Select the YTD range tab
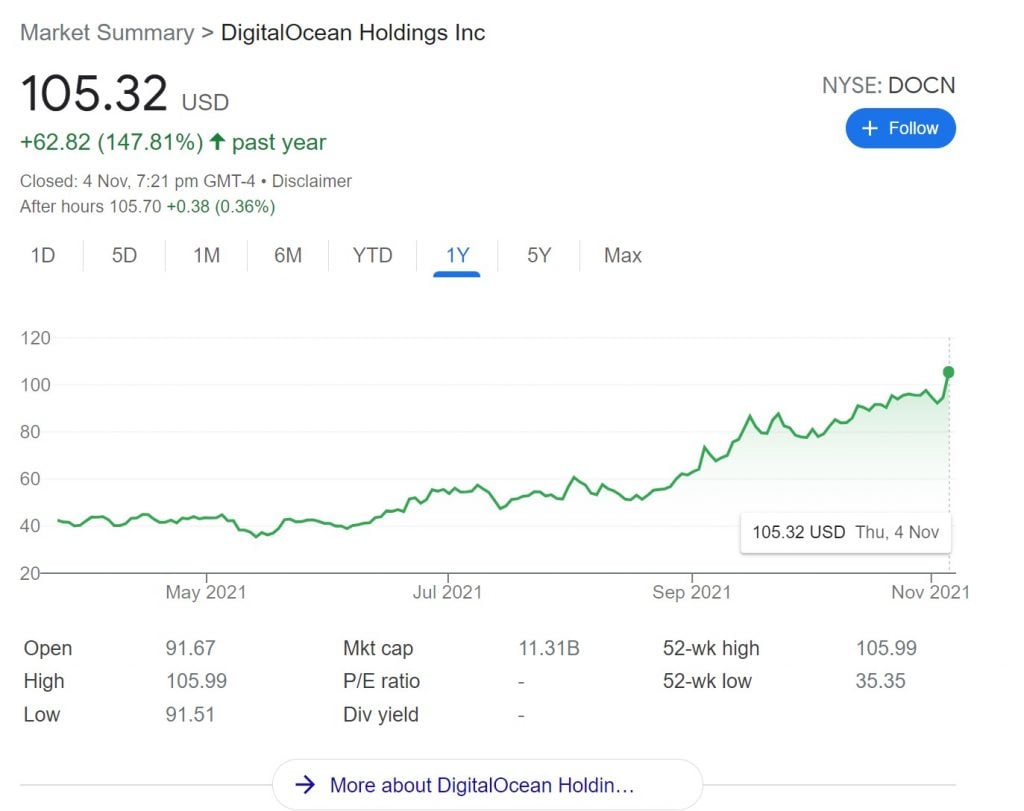Viewport: 1024px width, 811px height. pyautogui.click(x=372, y=255)
